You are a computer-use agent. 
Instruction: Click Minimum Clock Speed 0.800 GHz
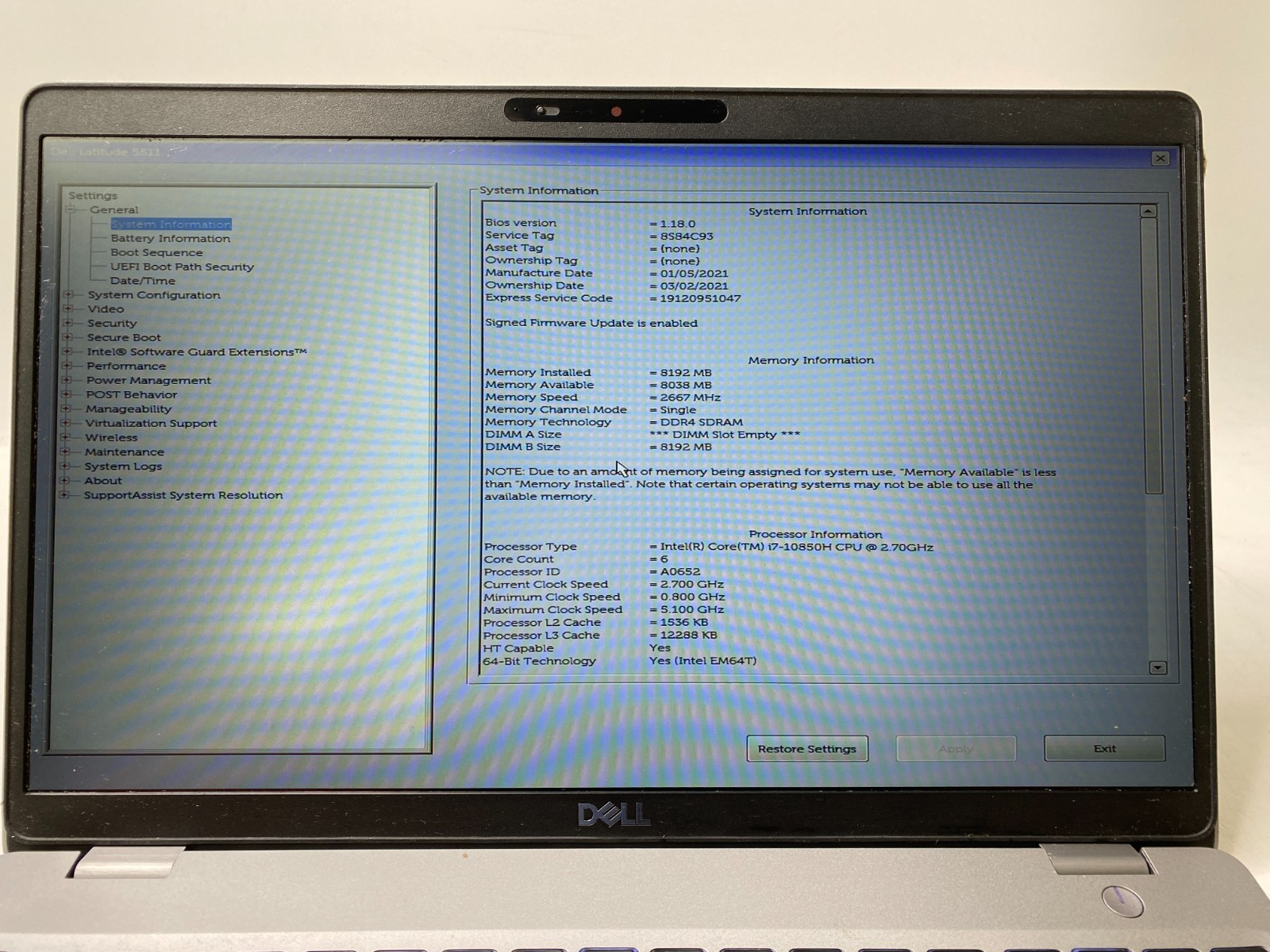click(x=692, y=597)
